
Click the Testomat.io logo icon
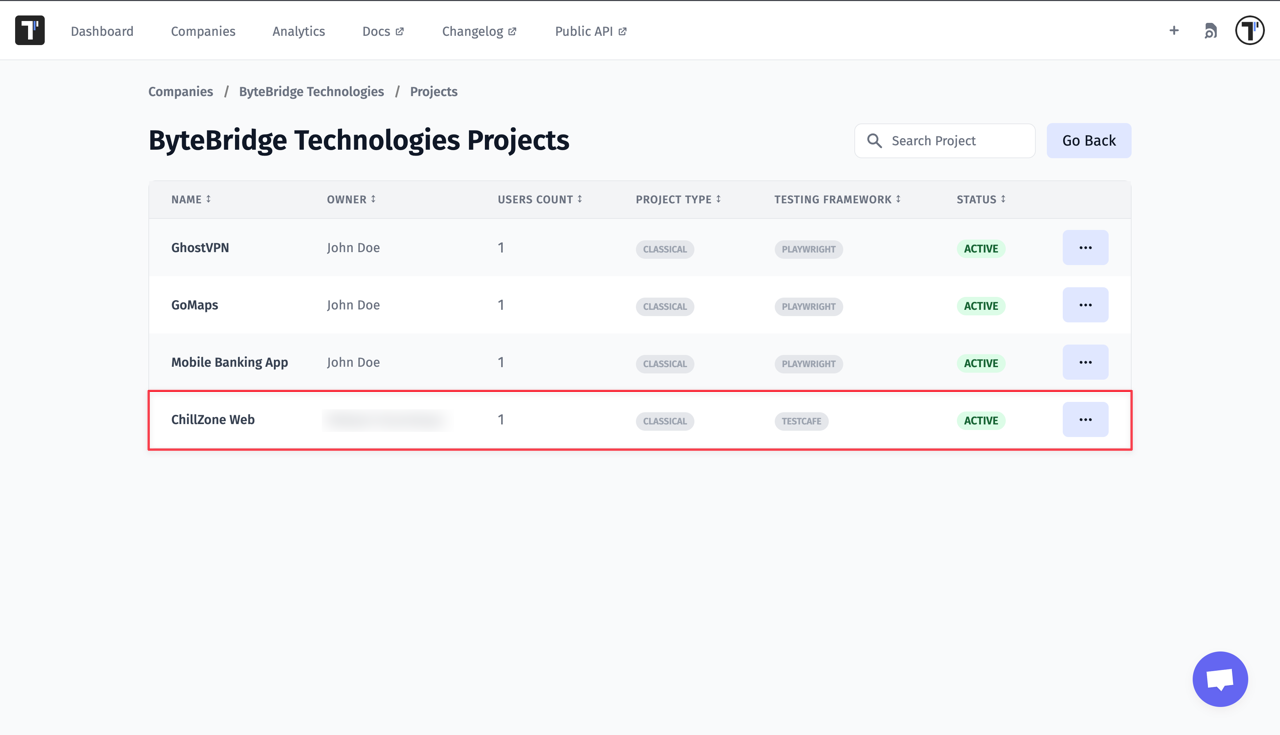coord(29,30)
